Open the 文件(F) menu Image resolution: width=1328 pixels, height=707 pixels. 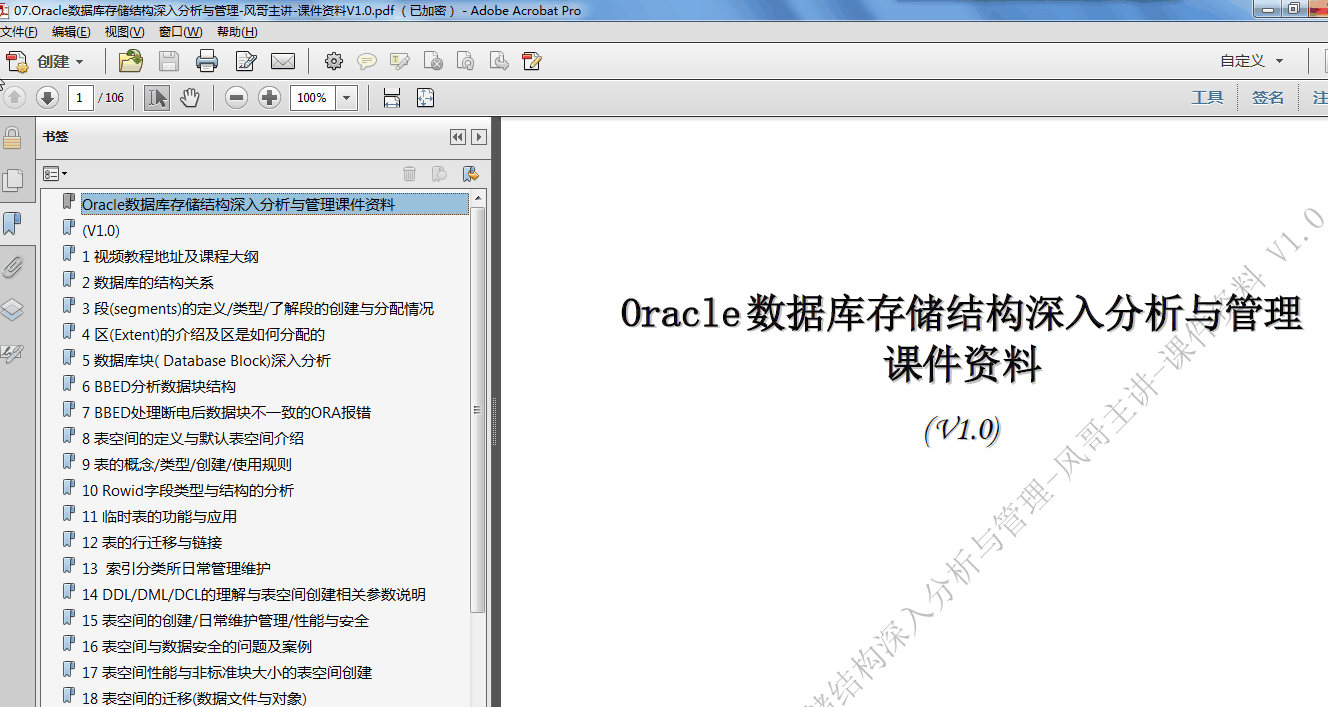[19, 32]
